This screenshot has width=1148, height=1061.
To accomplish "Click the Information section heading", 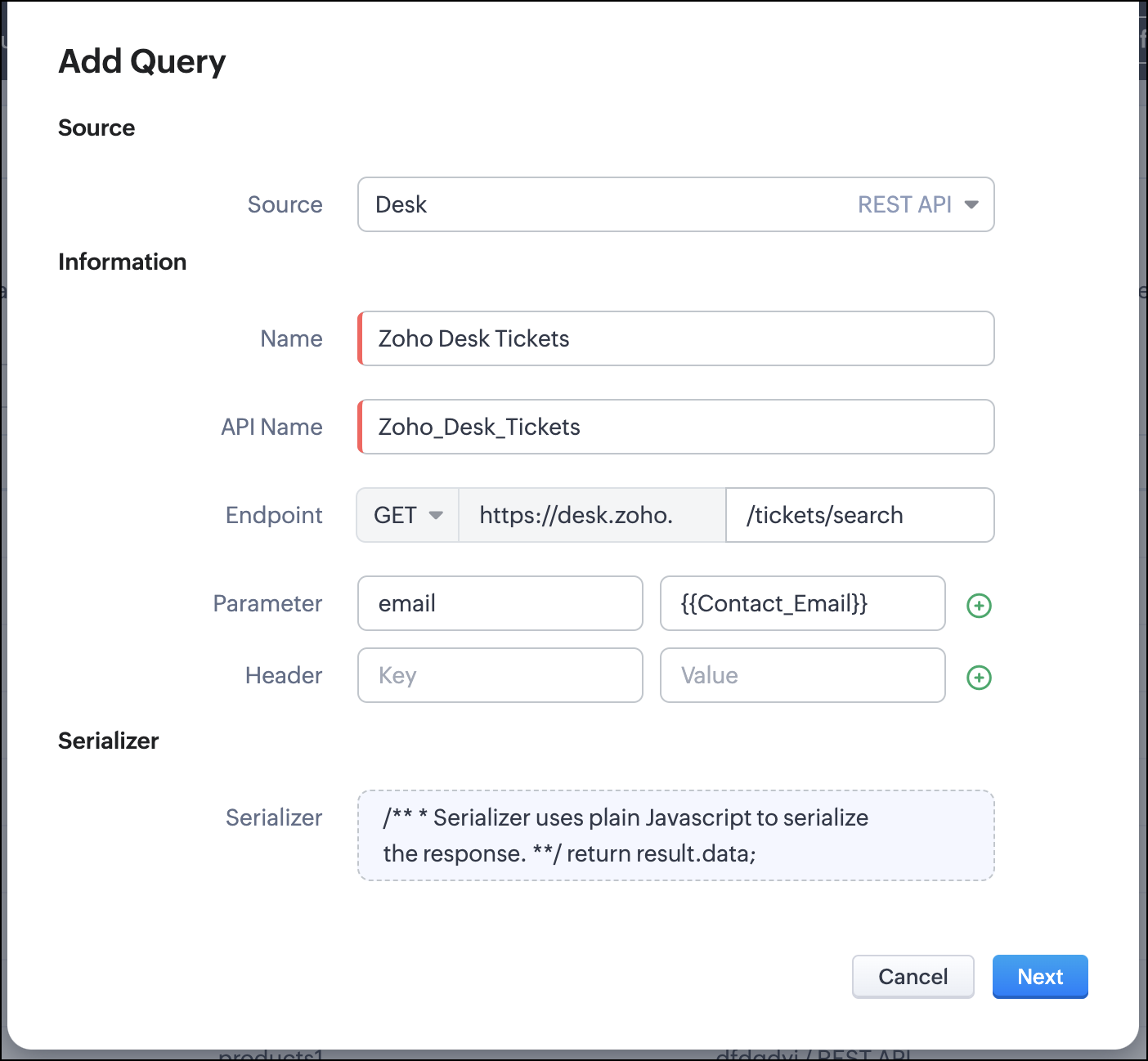I will (123, 262).
